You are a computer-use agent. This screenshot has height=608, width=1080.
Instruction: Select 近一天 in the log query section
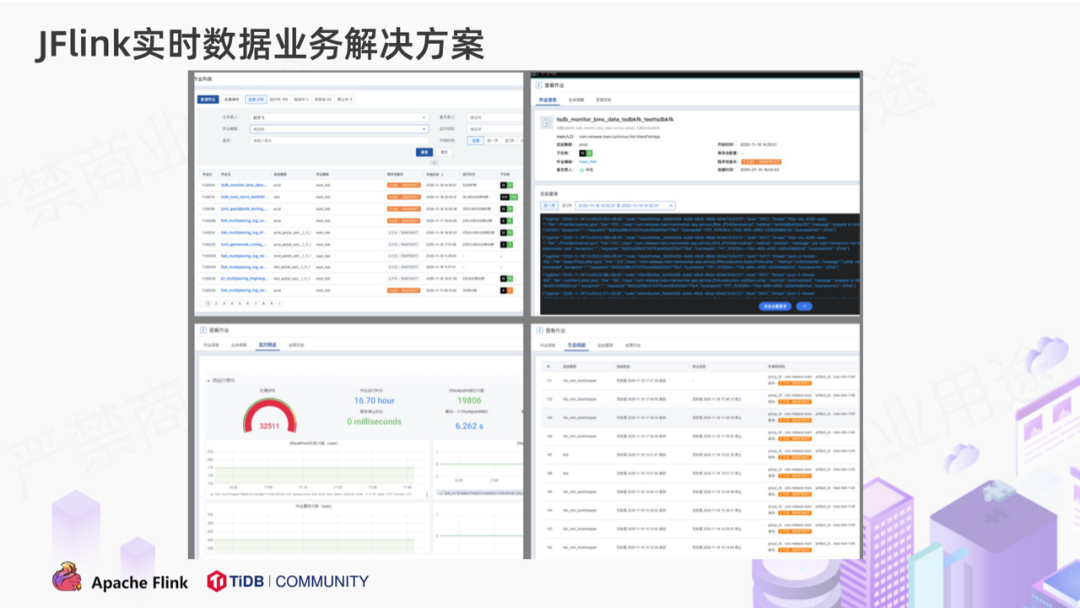[549, 206]
